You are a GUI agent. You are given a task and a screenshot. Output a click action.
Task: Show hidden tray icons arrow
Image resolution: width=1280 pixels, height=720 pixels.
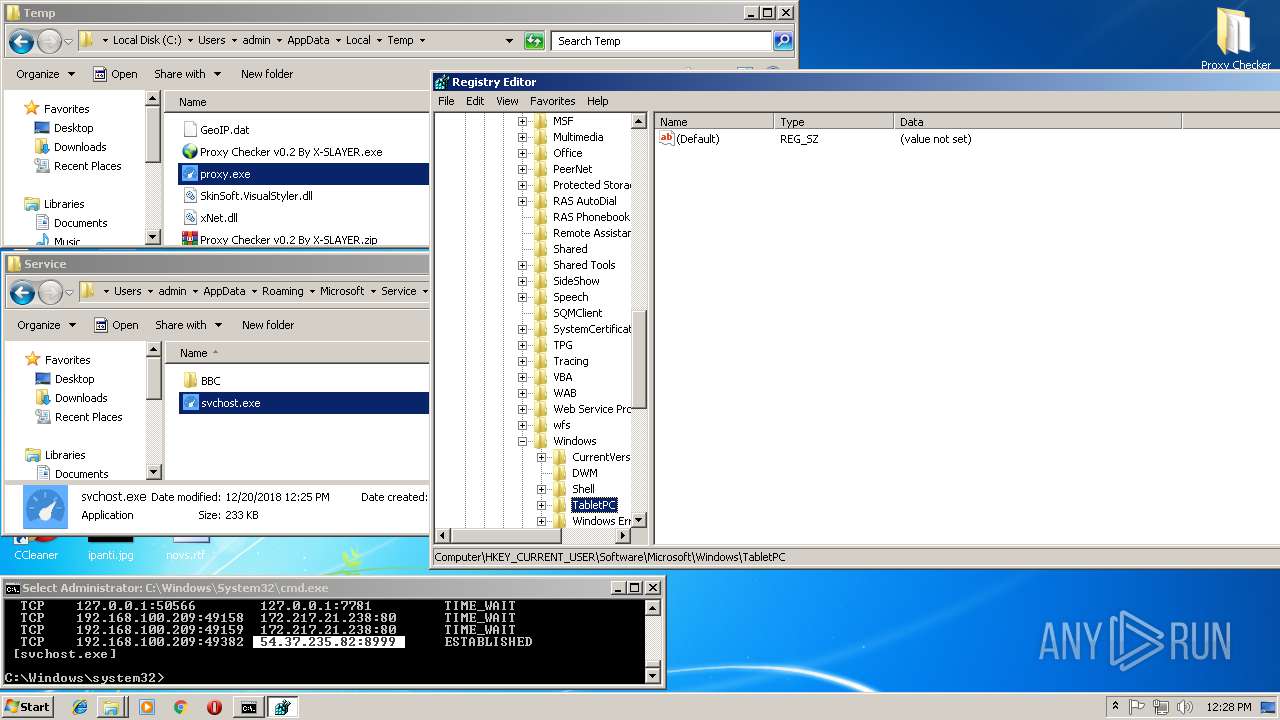pyautogui.click(x=1115, y=707)
